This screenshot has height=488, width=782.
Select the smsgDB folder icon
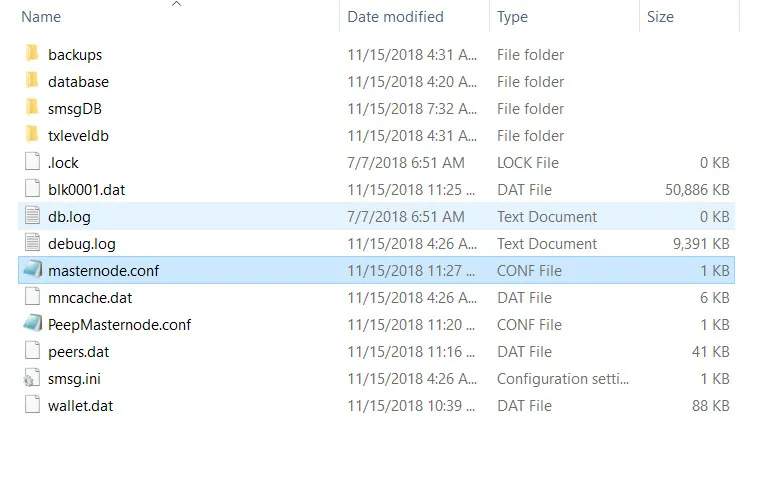(x=32, y=107)
